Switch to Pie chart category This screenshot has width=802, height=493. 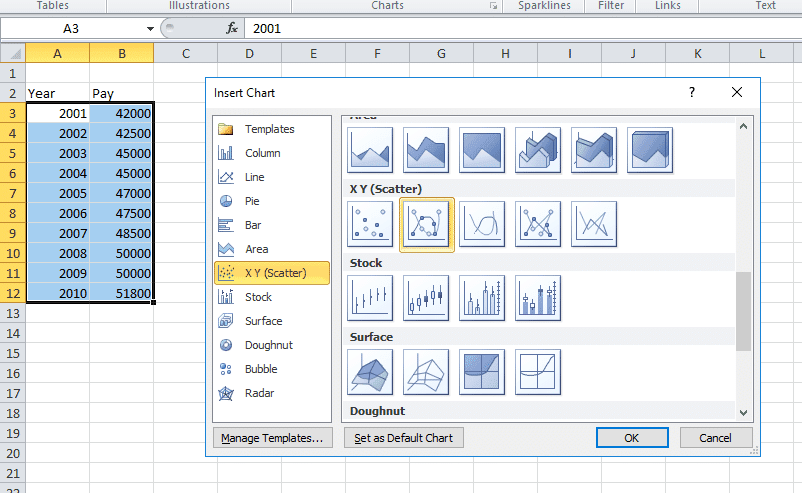click(252, 201)
